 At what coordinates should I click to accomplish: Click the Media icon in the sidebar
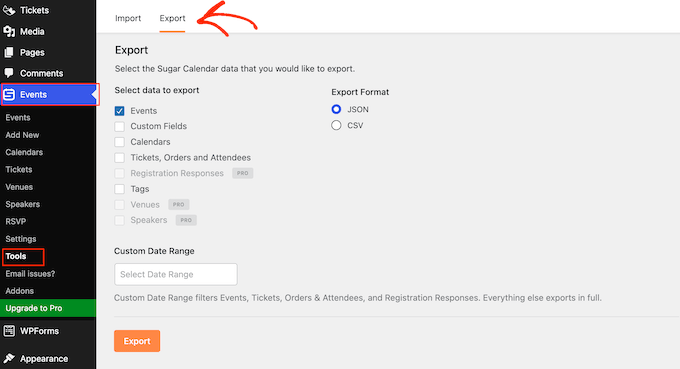tap(9, 31)
